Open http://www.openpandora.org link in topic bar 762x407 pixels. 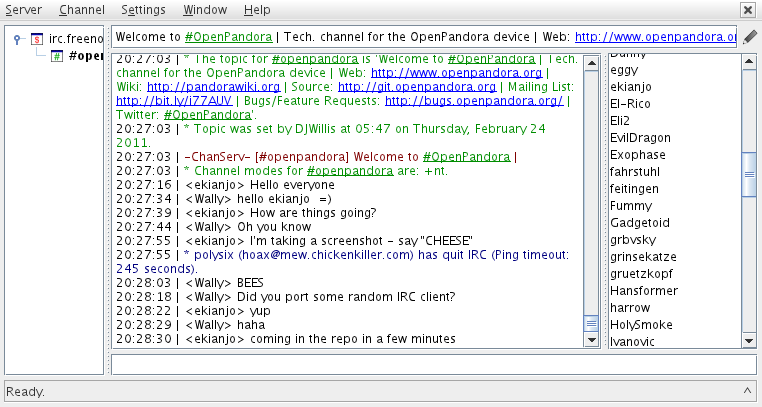pyautogui.click(x=656, y=37)
